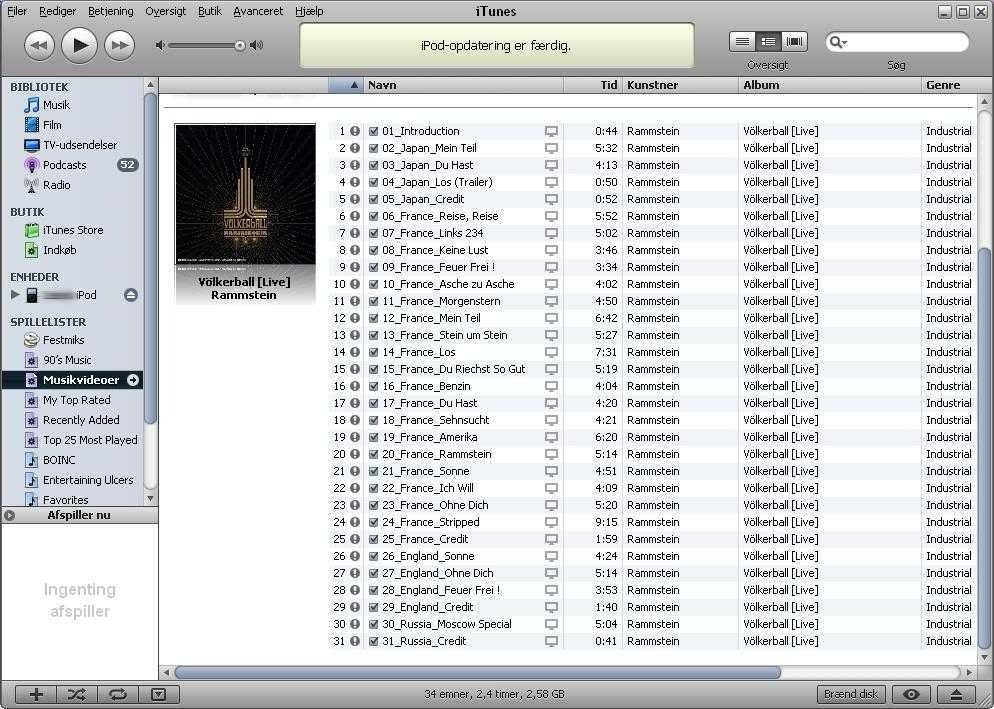
Task: Uncheck the 01_Introduction track checkbox
Action: pos(373,131)
